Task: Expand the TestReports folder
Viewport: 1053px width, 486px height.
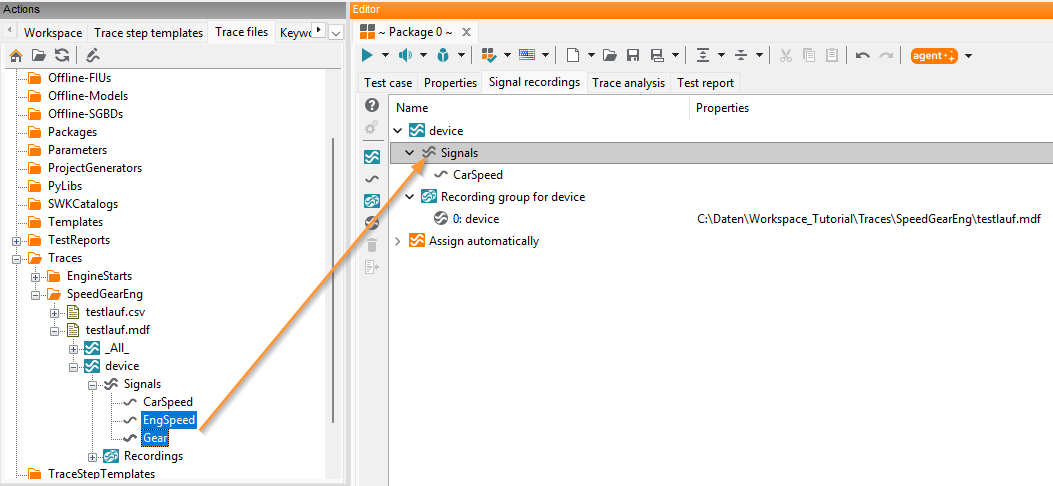Action: point(17,240)
